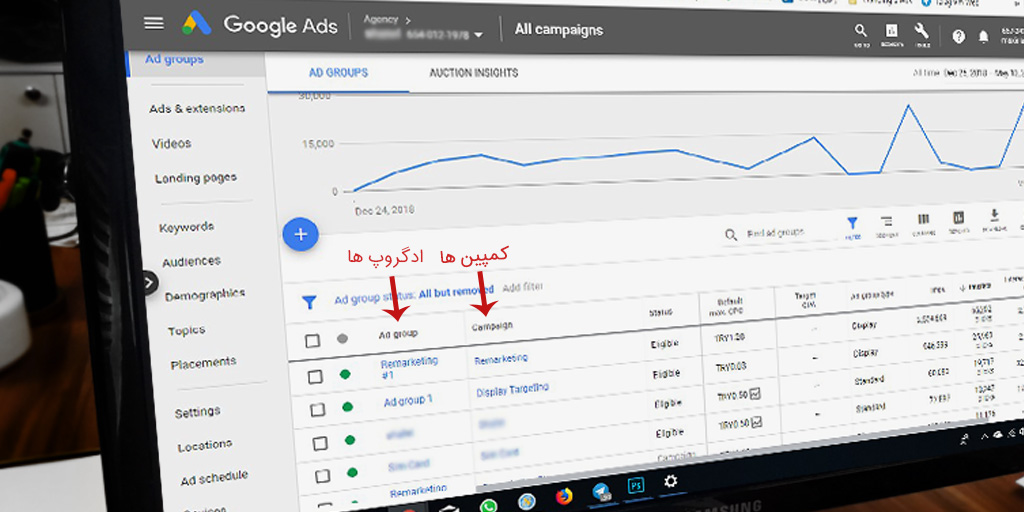
Task: Click the All but removed filter value
Action: (x=456, y=293)
